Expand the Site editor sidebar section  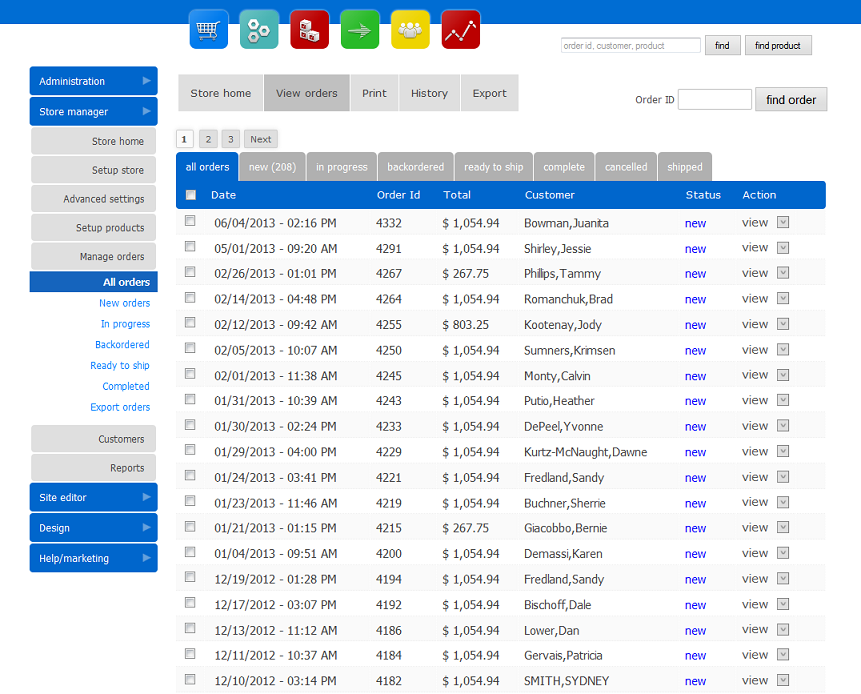click(x=93, y=497)
